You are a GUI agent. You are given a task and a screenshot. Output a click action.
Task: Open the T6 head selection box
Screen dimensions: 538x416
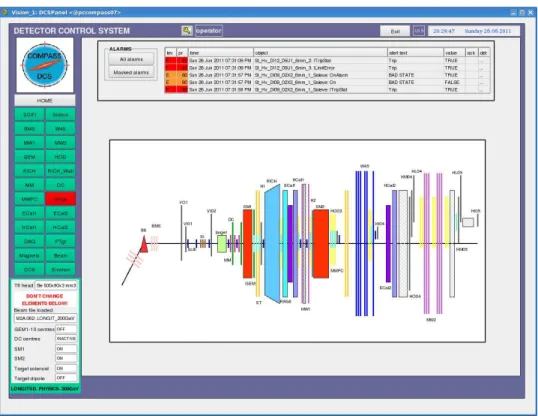(x=56, y=285)
